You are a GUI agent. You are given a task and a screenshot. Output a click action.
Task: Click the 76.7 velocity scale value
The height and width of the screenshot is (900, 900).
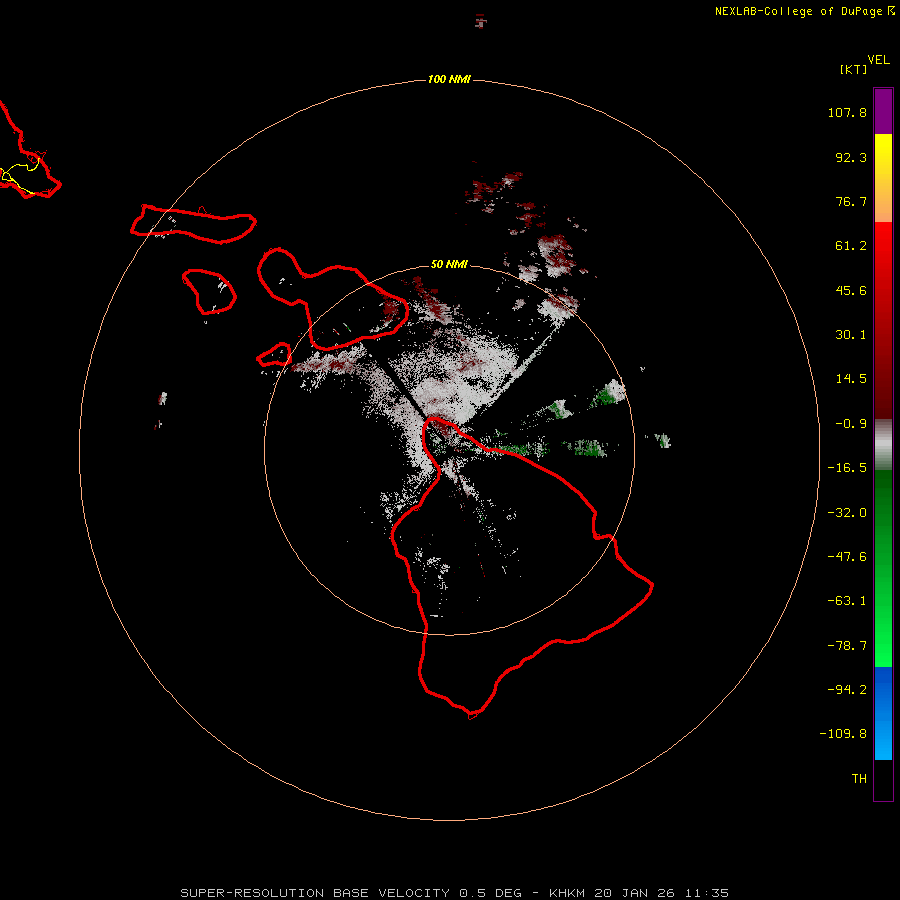click(851, 201)
